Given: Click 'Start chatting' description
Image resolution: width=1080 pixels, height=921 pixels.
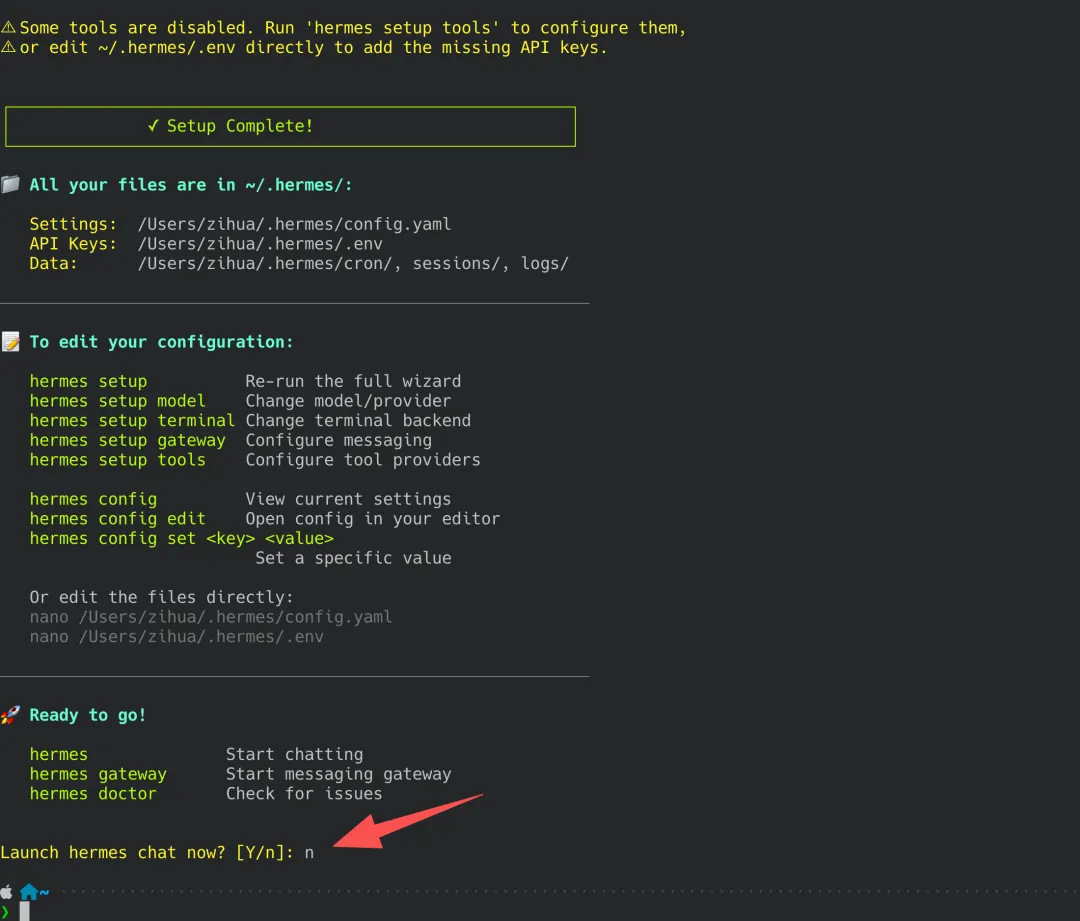Looking at the screenshot, I should pyautogui.click(x=295, y=754).
